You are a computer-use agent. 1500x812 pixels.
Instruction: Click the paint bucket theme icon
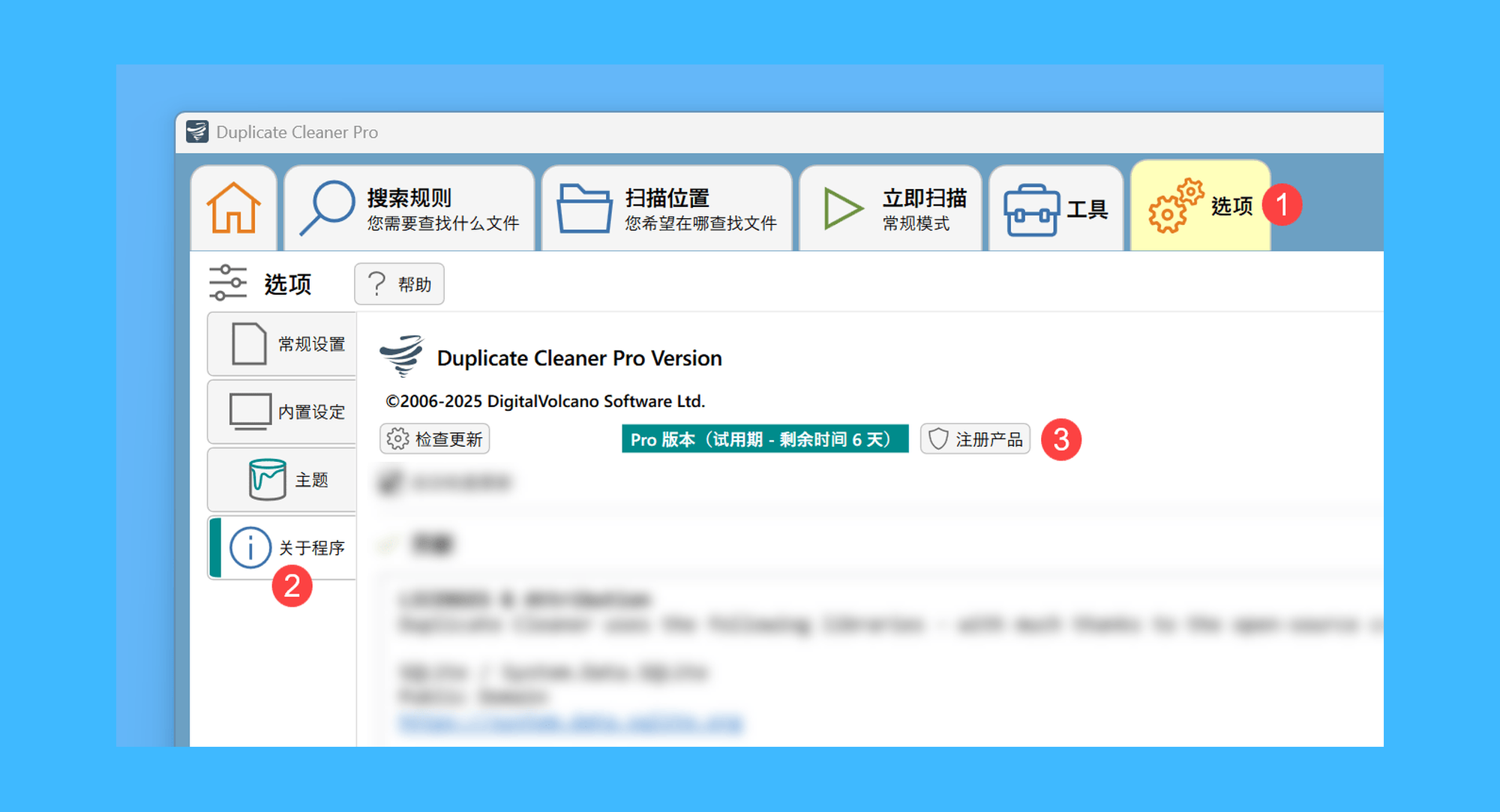tap(267, 479)
